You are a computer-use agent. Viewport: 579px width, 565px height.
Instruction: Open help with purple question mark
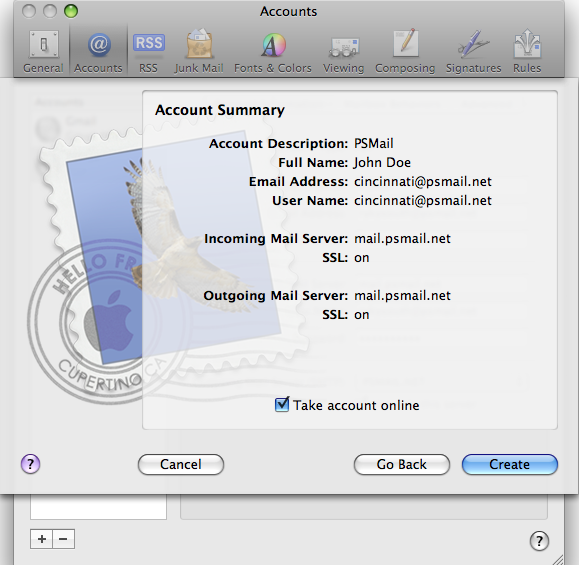coord(31,464)
